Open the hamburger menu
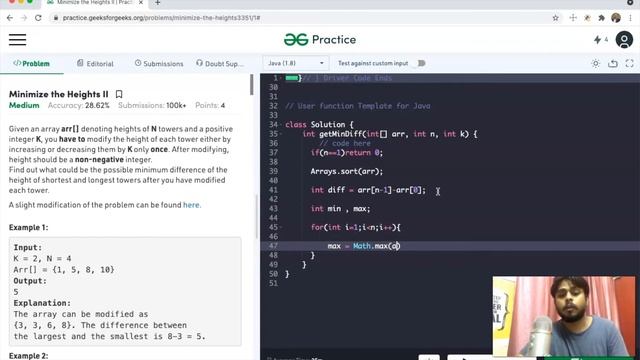This screenshot has height=360, width=640. (x=18, y=40)
